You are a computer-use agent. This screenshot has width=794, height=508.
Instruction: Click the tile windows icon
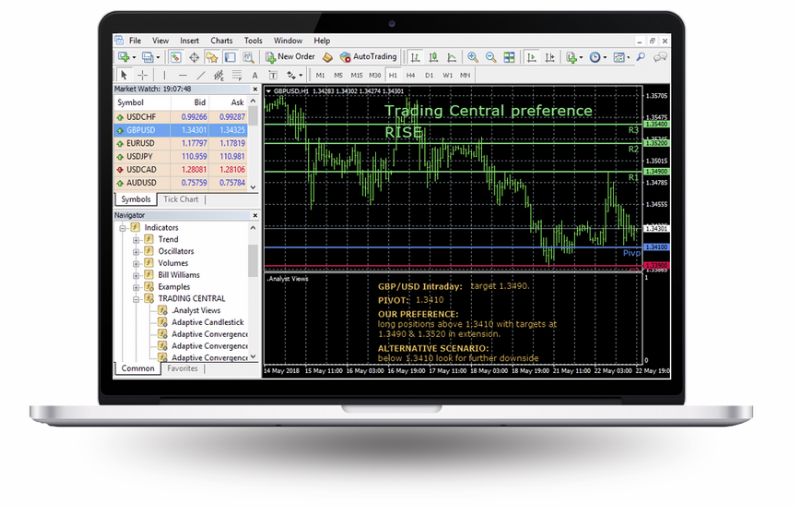[x=510, y=57]
